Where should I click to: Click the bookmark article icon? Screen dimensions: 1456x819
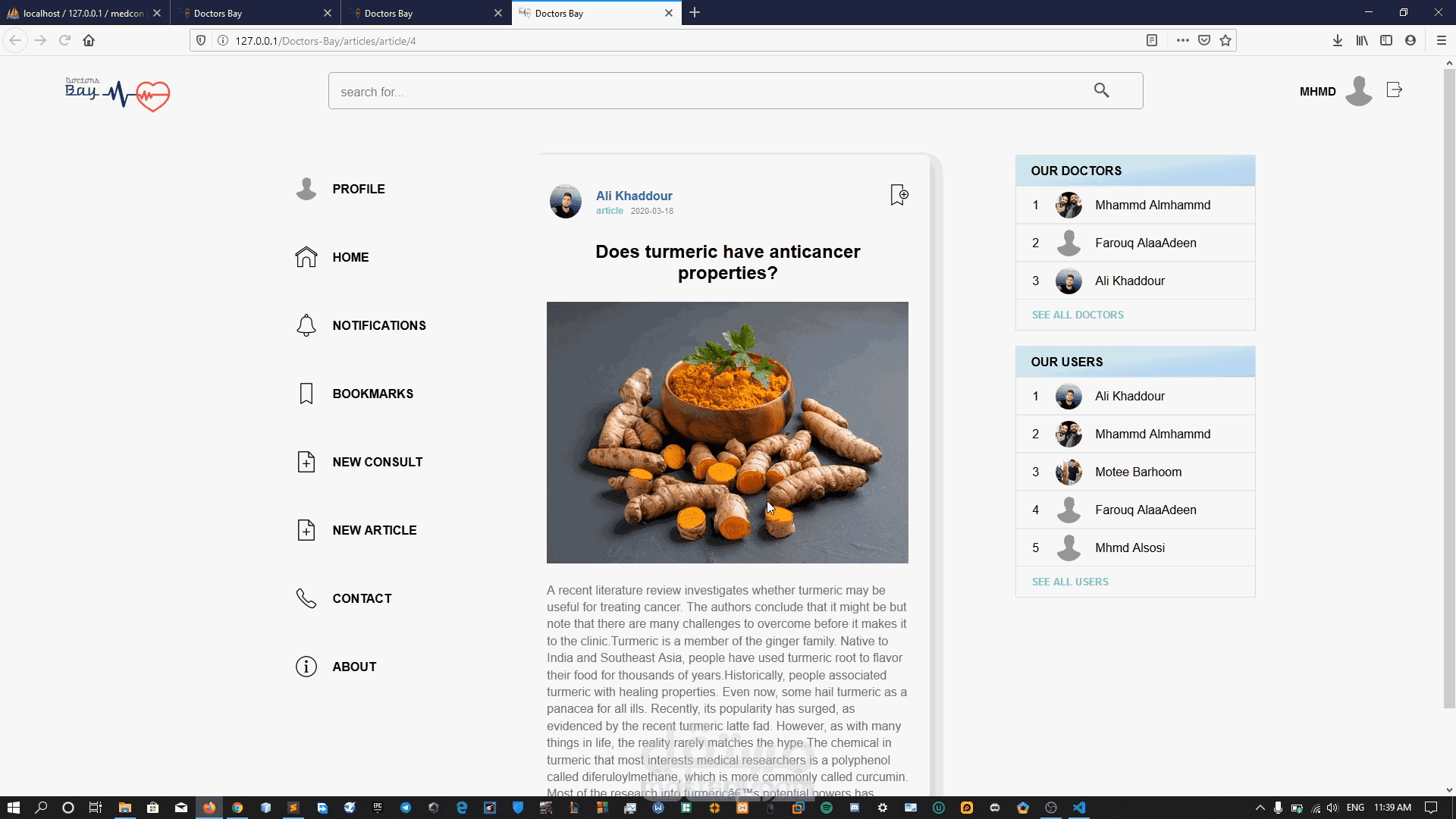coord(899,195)
